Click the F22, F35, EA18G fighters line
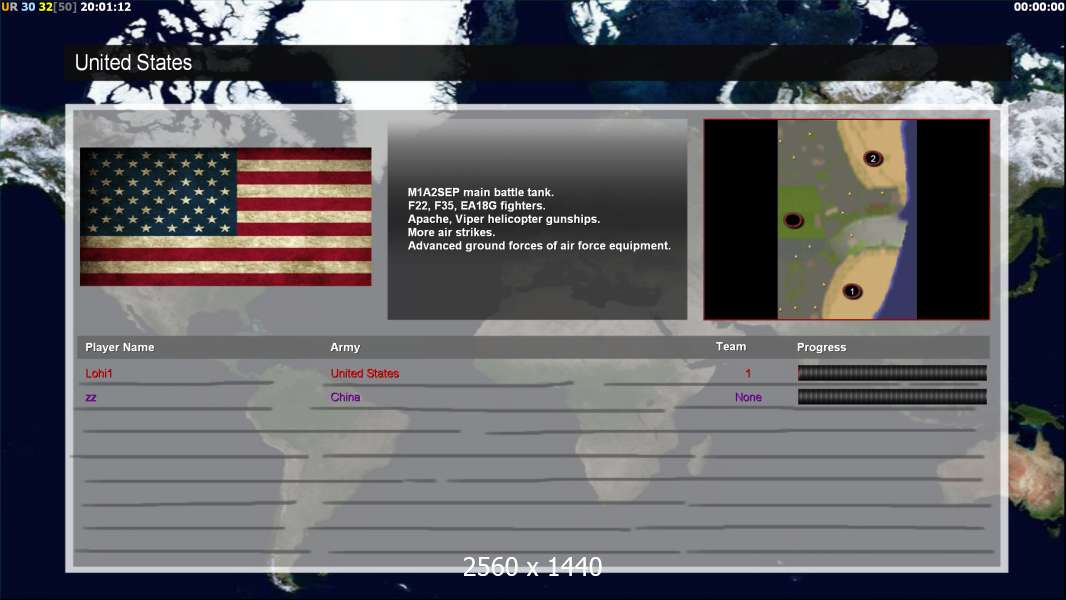This screenshot has height=600, width=1066. point(477,205)
